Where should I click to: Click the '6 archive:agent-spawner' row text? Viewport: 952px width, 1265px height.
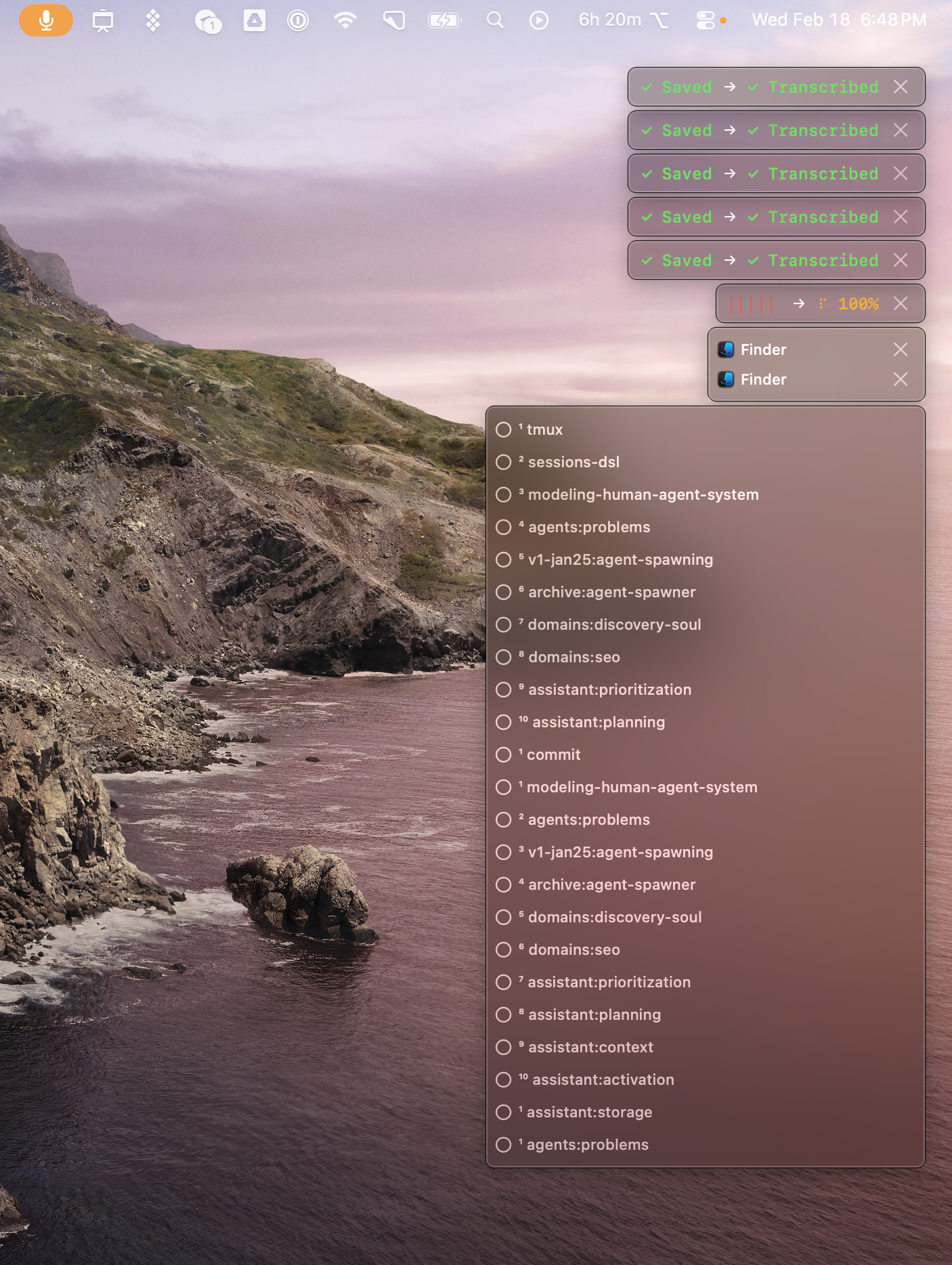607,592
